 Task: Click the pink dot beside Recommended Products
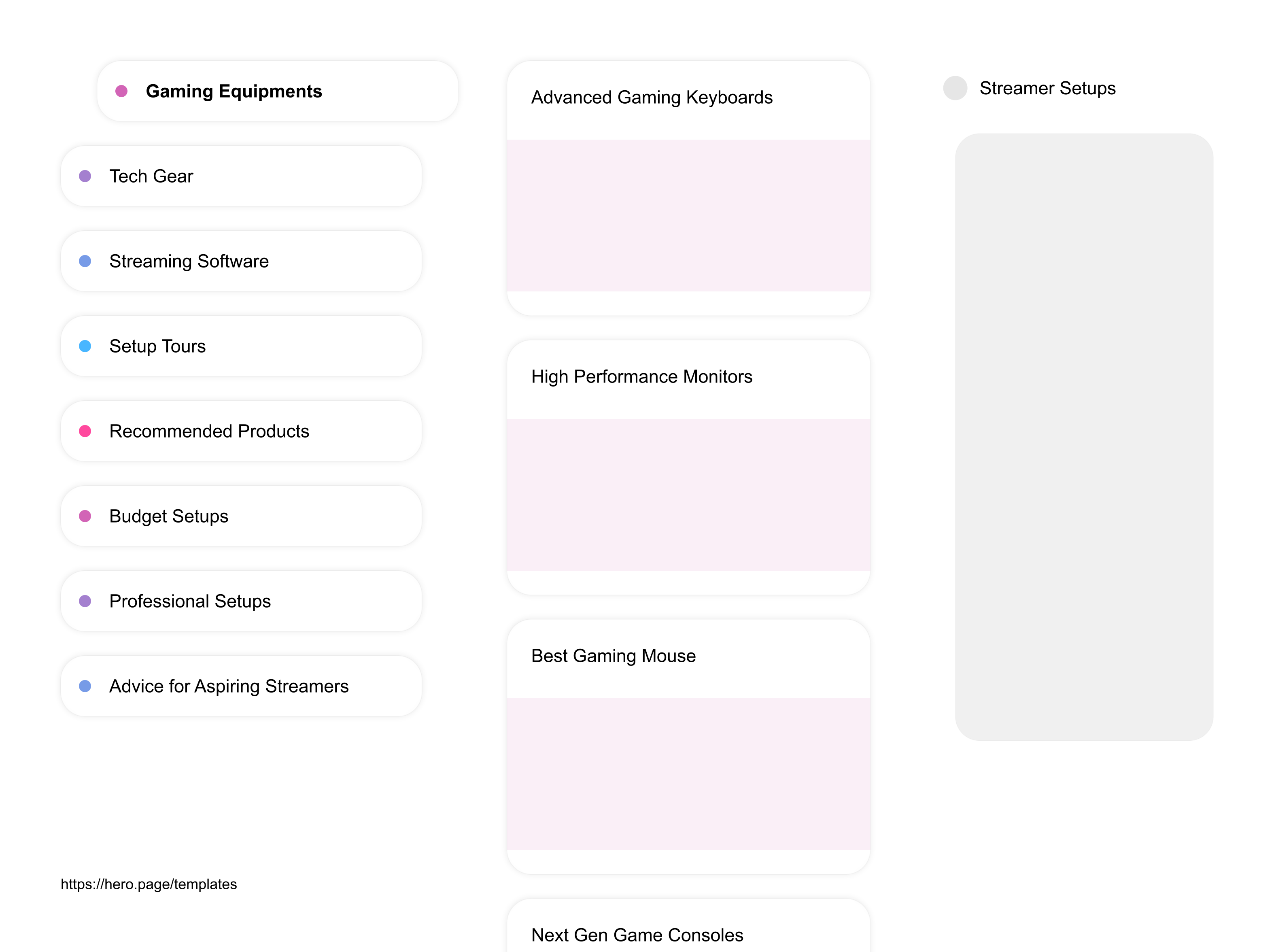[85, 431]
